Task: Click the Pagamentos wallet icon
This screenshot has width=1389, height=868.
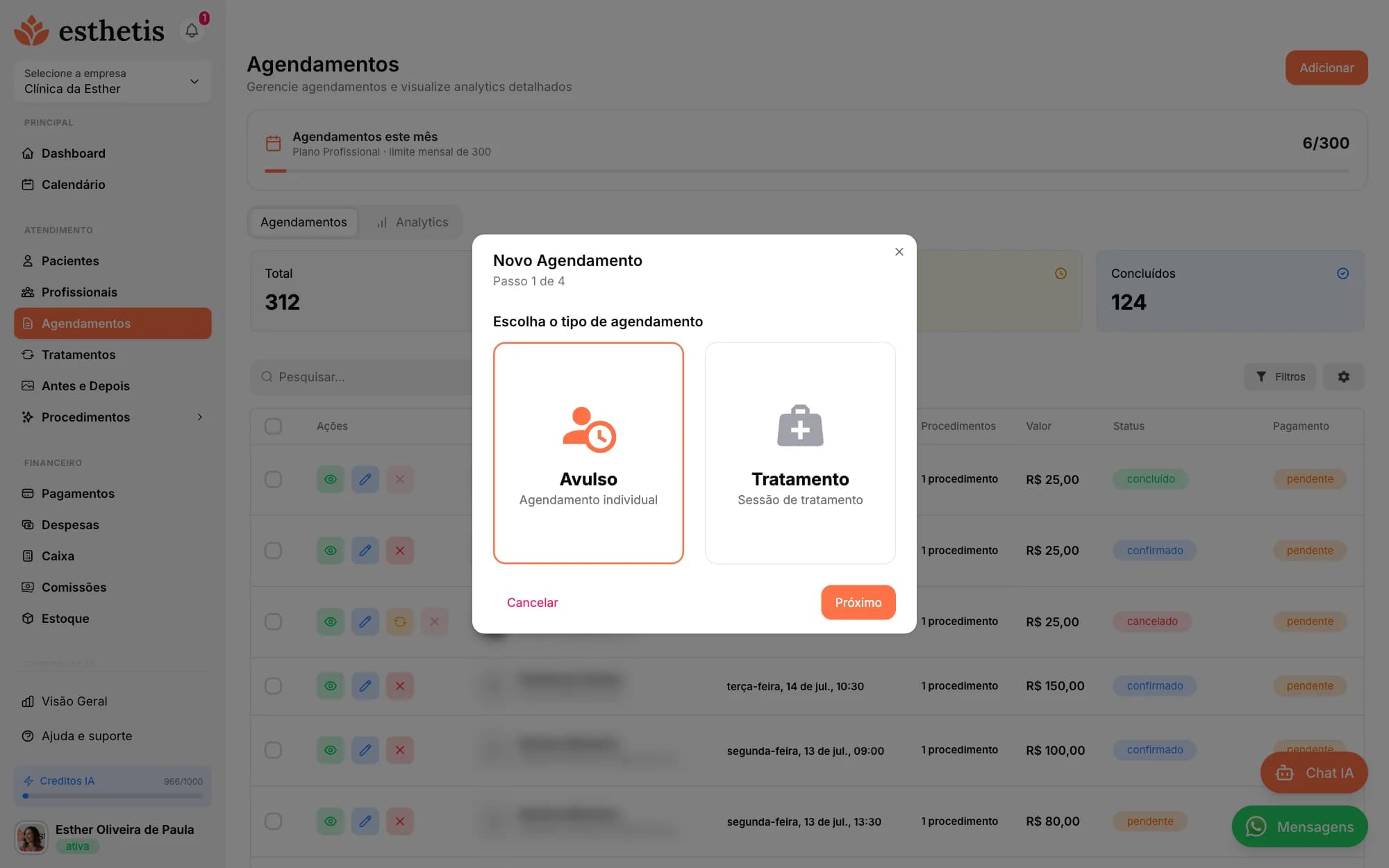Action: [28, 493]
